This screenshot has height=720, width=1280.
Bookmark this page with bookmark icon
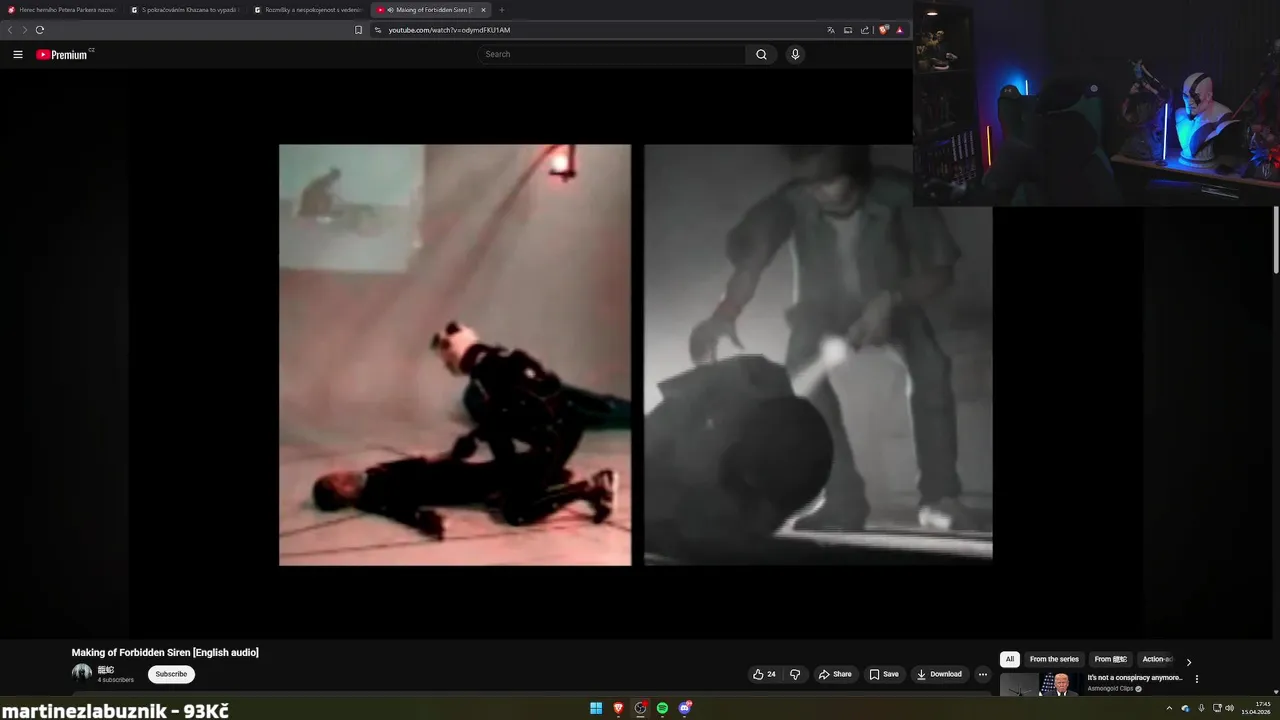[x=359, y=30]
